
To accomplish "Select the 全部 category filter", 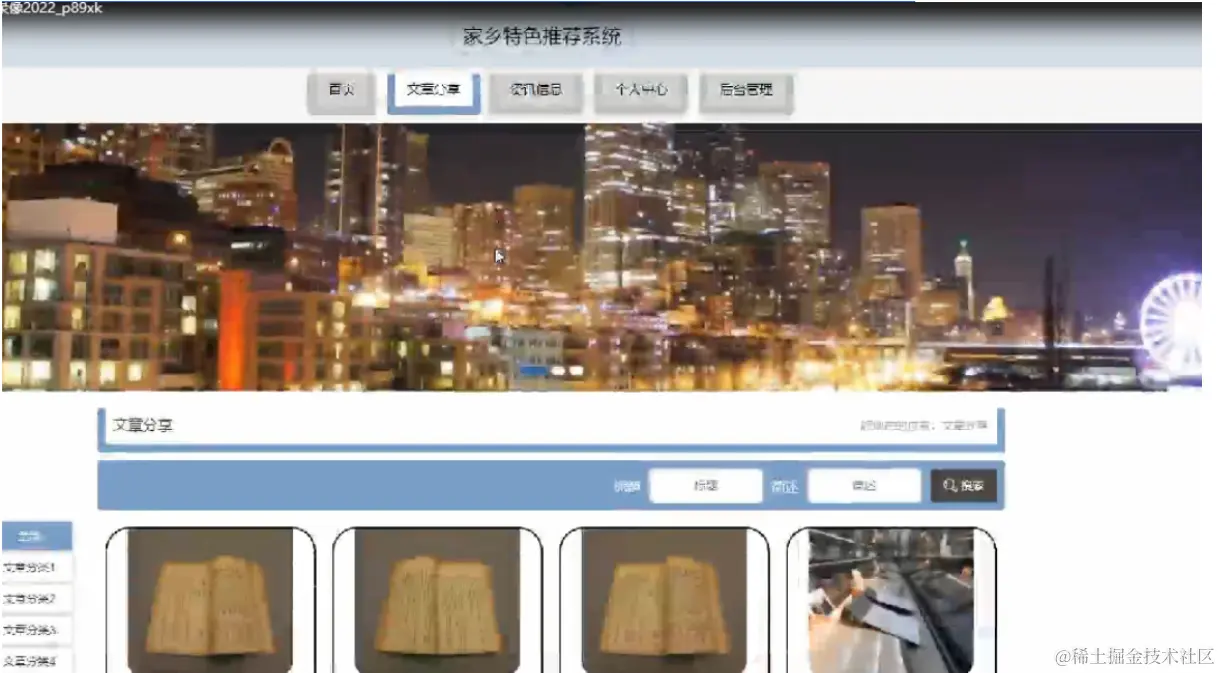I will pos(36,537).
